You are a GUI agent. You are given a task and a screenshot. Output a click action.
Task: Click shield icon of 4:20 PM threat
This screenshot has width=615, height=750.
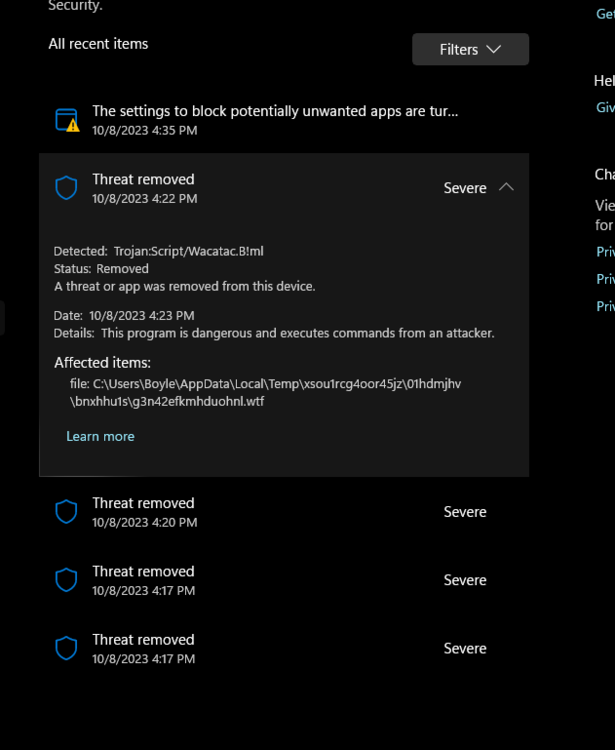[x=66, y=511]
